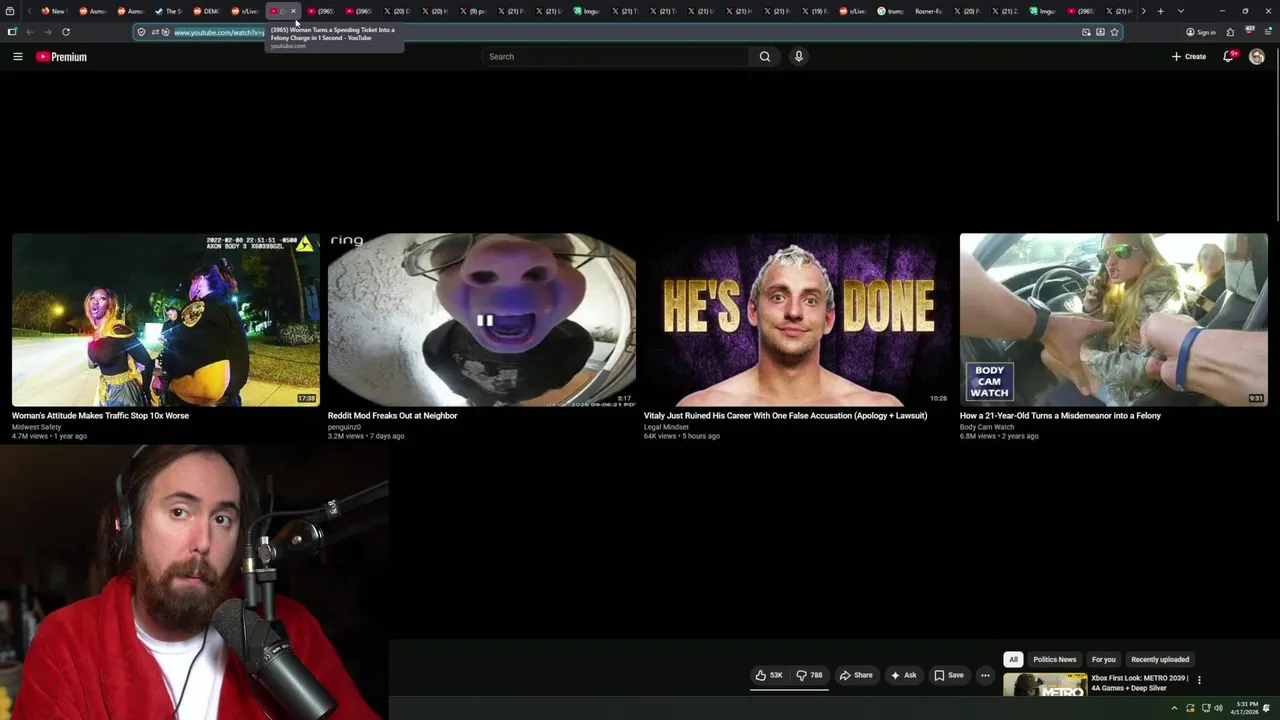This screenshot has width=1280, height=720.
Task: Bookmark this page with the star icon
Action: tap(1114, 32)
